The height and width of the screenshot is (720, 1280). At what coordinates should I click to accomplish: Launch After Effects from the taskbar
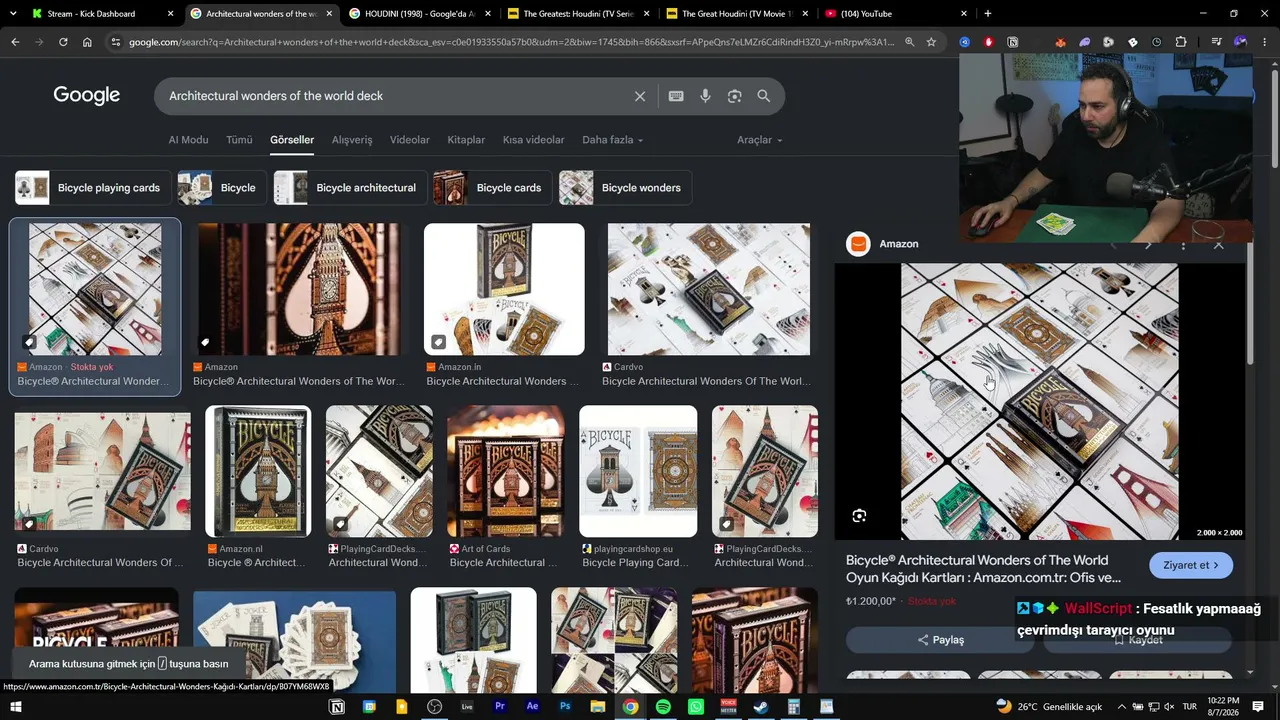pos(532,707)
